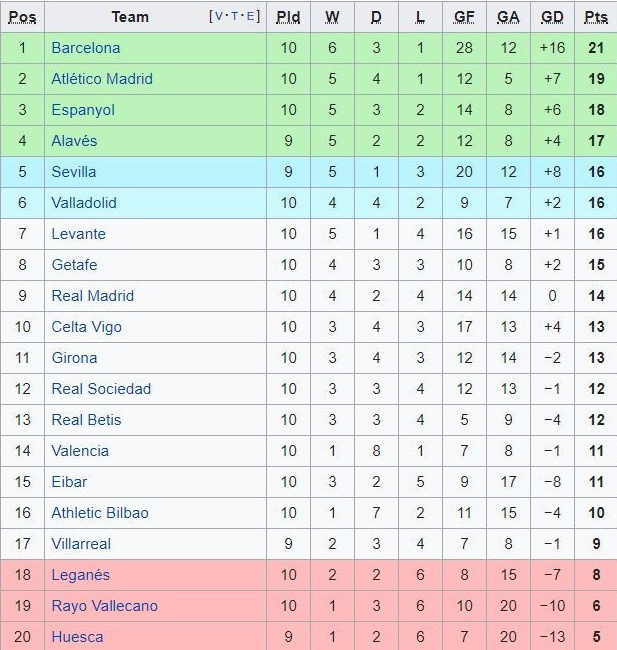Click the Pts column header
617x650 pixels.
(x=596, y=17)
